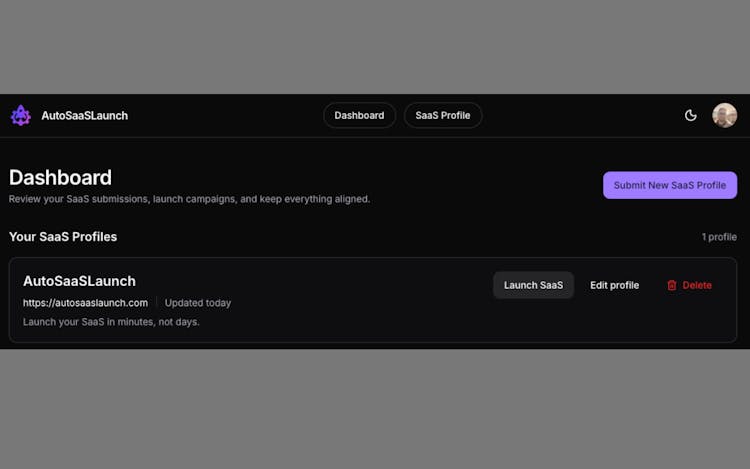Viewport: 750px width, 469px height.
Task: Click the Launch SaaS button
Action: point(533,285)
